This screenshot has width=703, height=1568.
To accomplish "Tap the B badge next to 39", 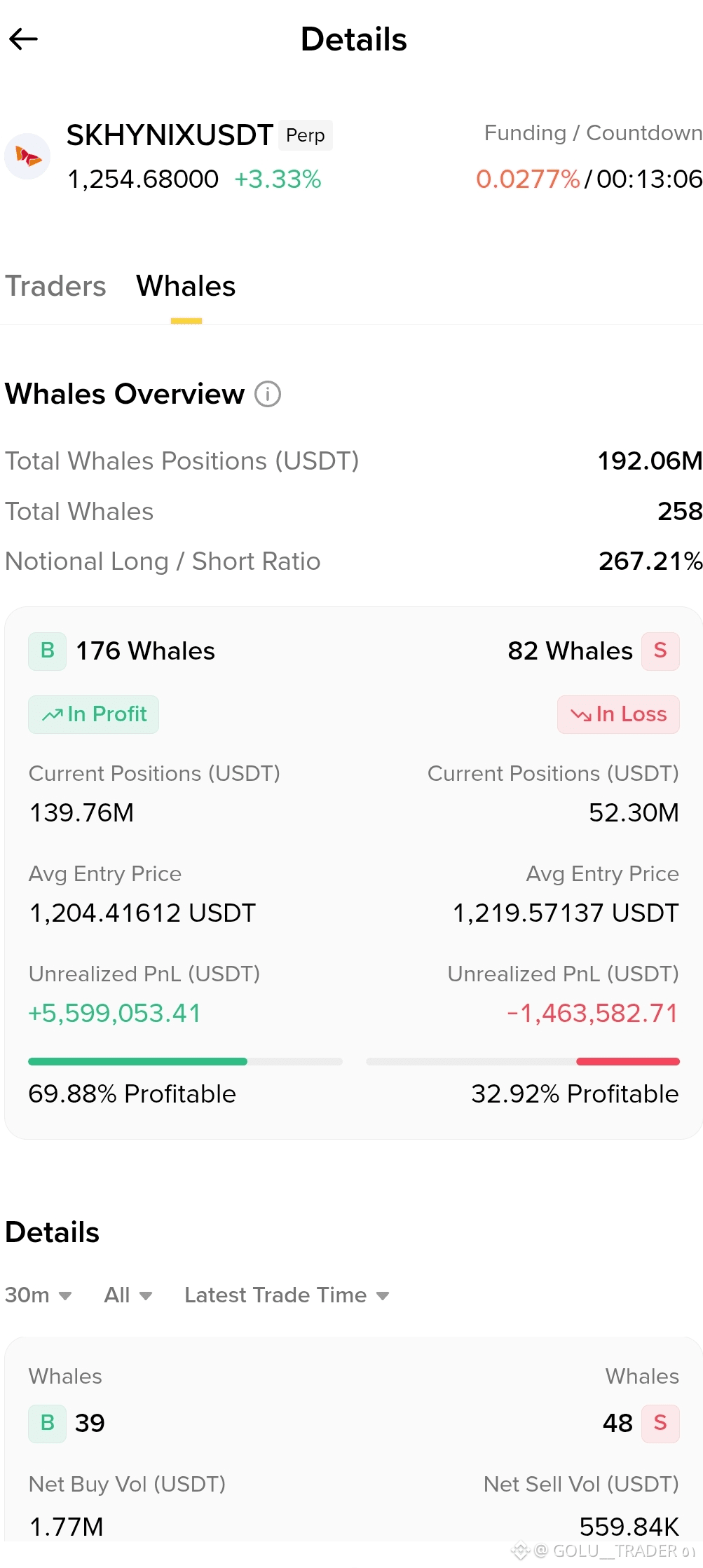I will 47,1424.
